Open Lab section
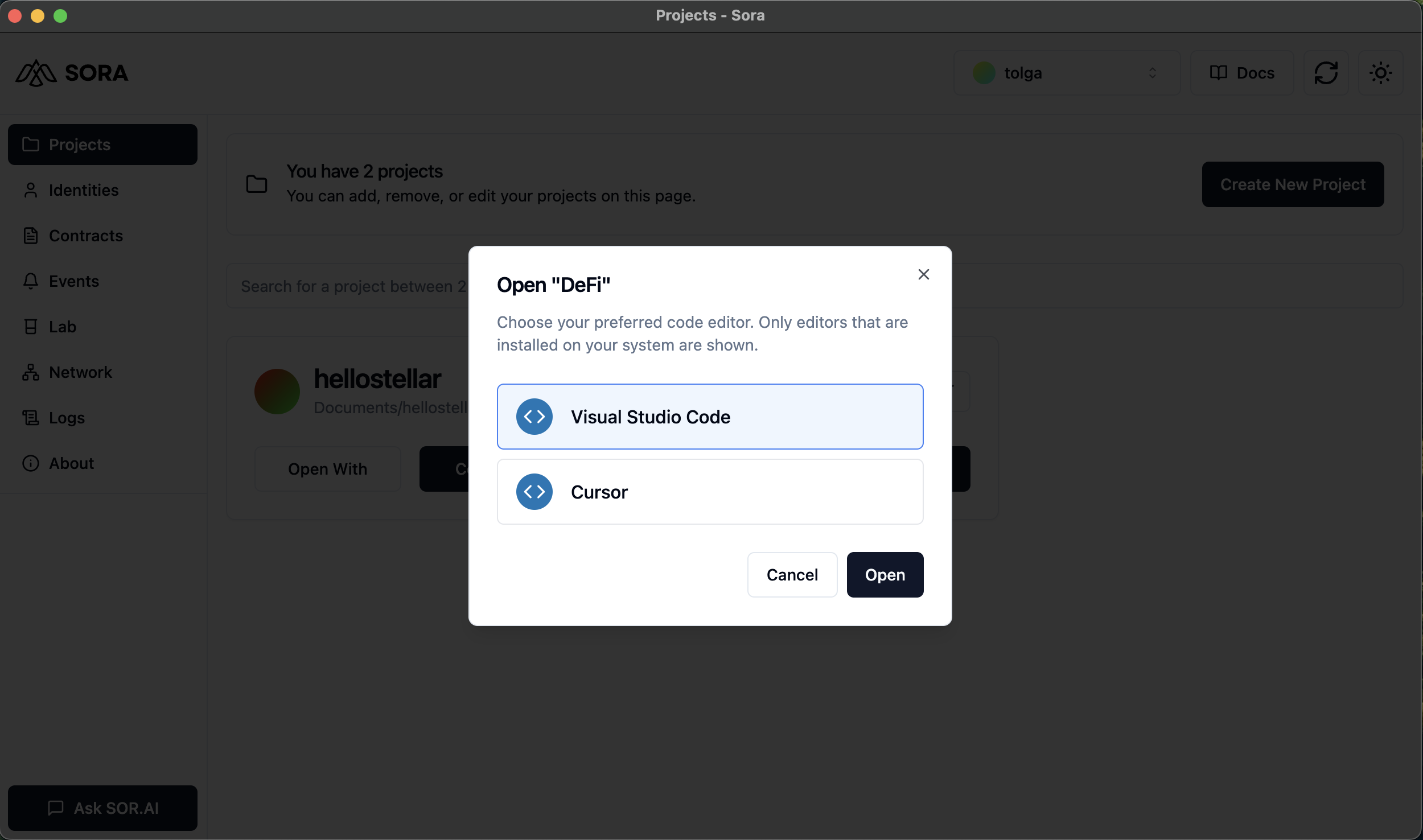Image resolution: width=1423 pixels, height=840 pixels. pos(102,327)
